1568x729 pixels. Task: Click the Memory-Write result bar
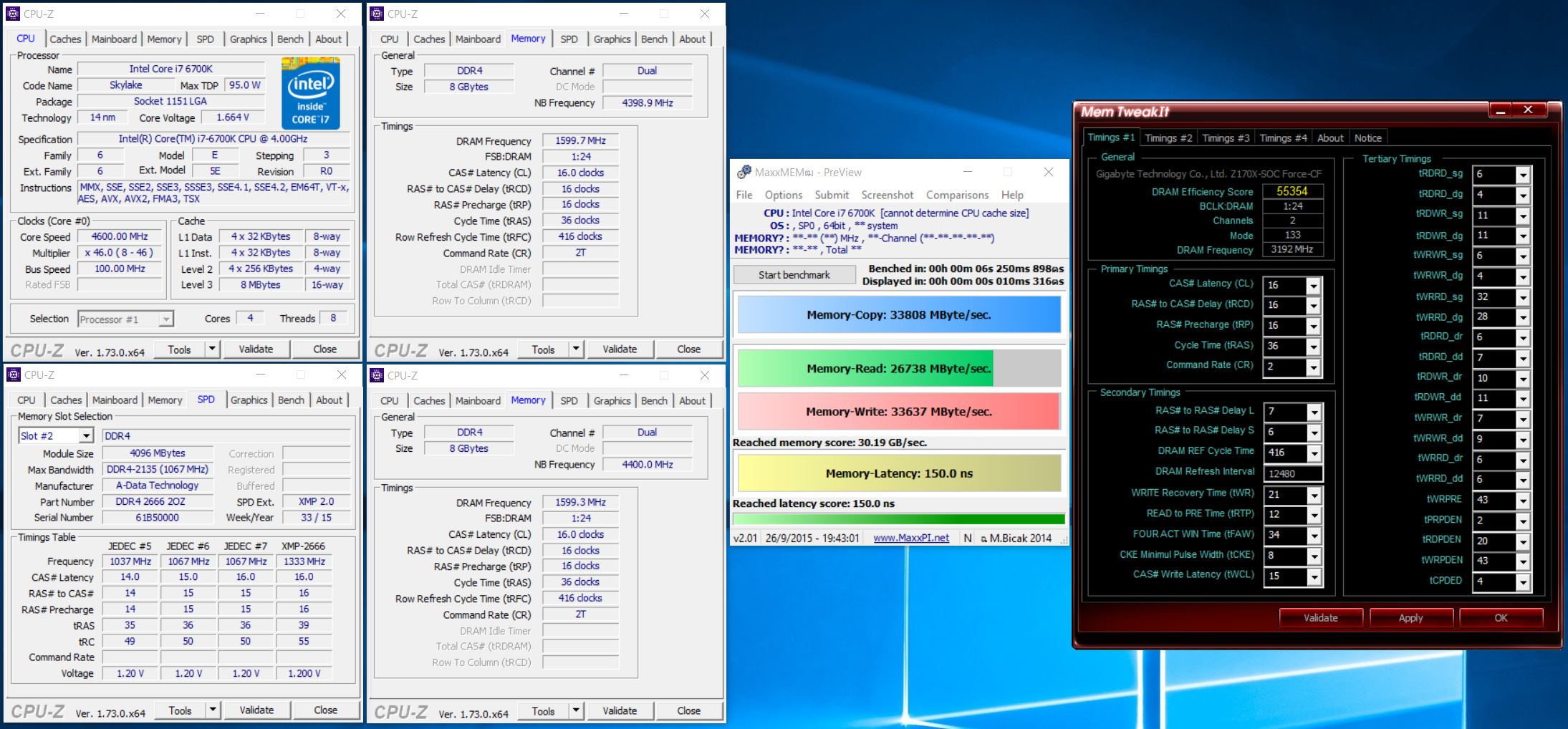pyautogui.click(x=899, y=412)
